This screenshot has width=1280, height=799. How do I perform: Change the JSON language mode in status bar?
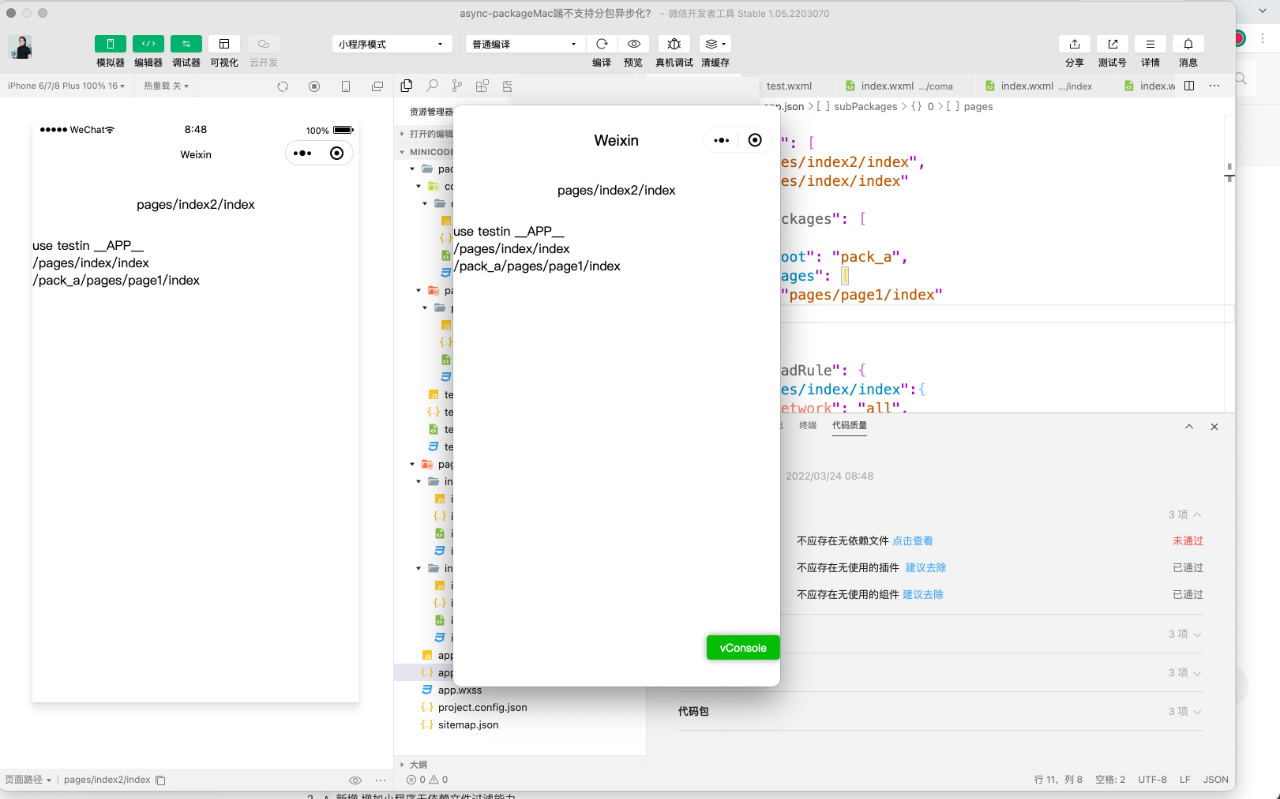[1215, 780]
